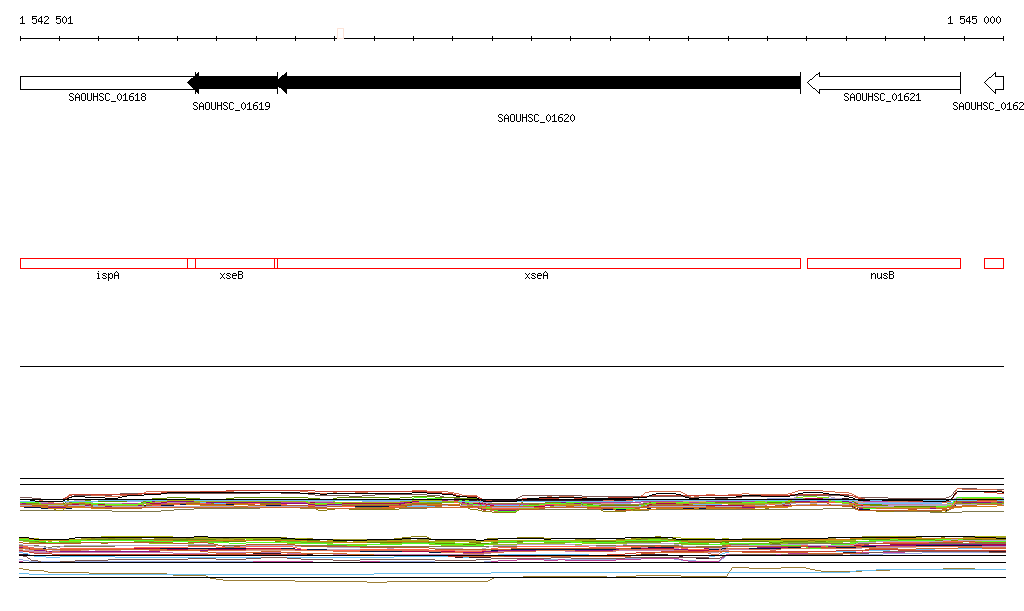Screen dimensions: 1024x611
Task: Click the end coordinate 1 545 000
Action: pyautogui.click(x=974, y=20)
